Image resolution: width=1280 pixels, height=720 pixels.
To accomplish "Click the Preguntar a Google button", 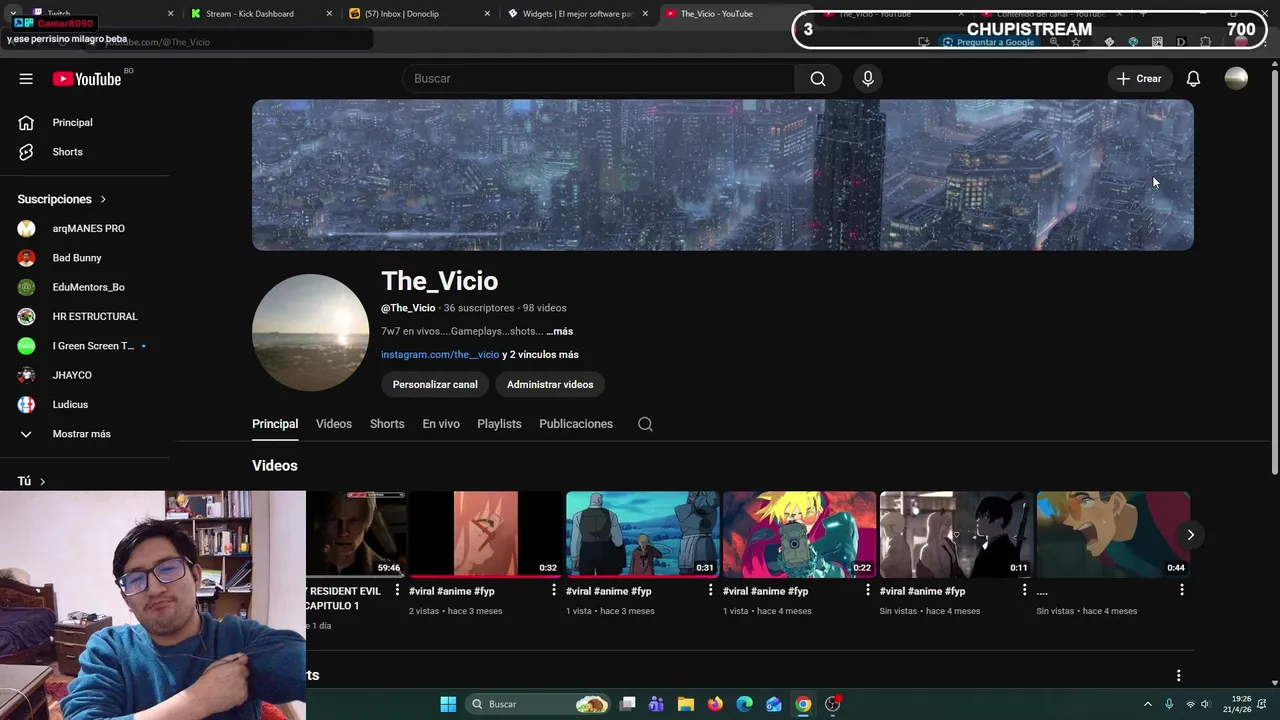I will [x=987, y=42].
